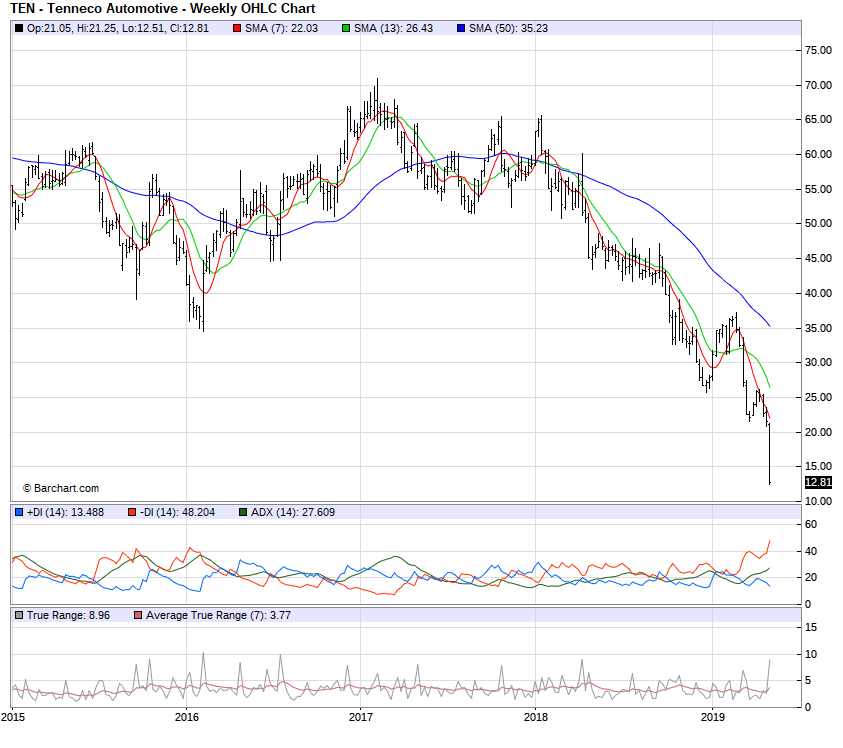The height and width of the screenshot is (748, 843).
Task: Click the 40.00 price axis label
Action: click(x=818, y=293)
